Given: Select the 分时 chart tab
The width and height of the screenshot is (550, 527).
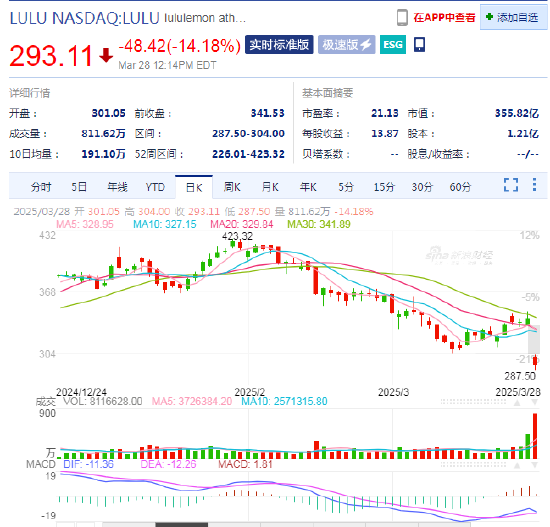Looking at the screenshot, I should pyautogui.click(x=41, y=187).
